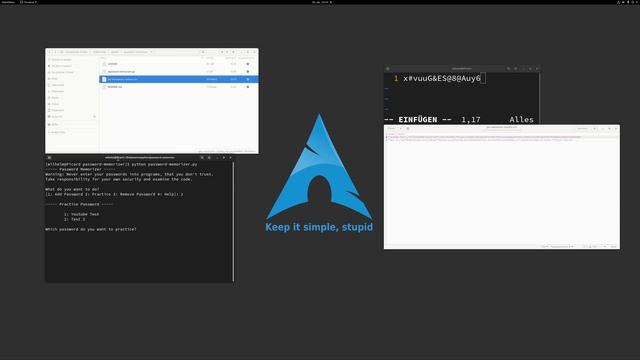Select the LICENSE file in the file manager
640x360 pixels.
tap(179, 64)
